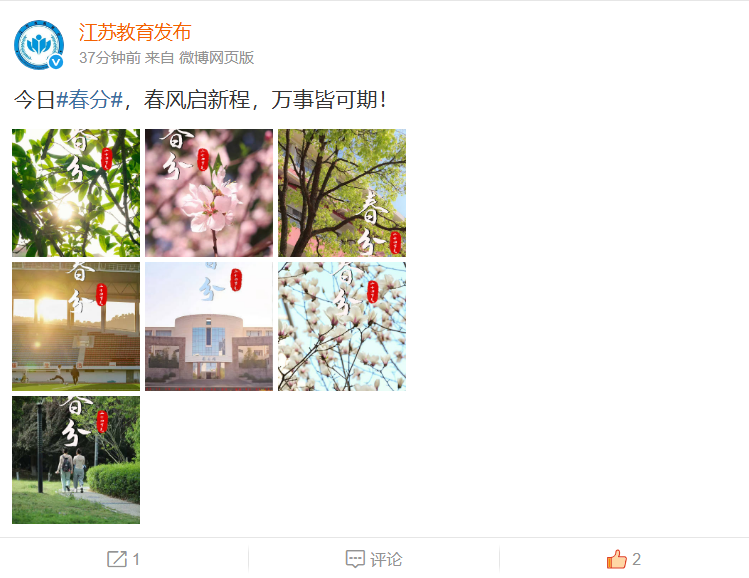Click the post text 春风启新程
The height and width of the screenshot is (578, 749).
point(197,100)
